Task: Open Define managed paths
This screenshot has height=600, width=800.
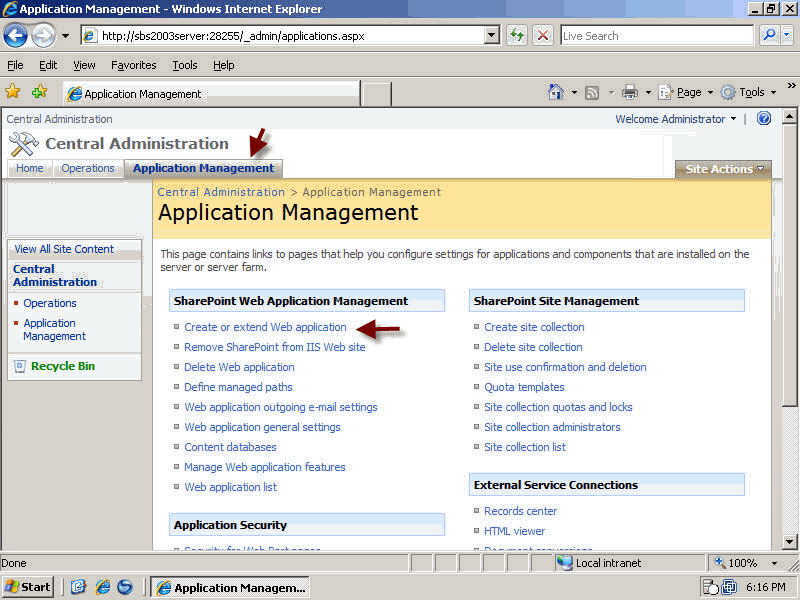Action: (x=238, y=387)
